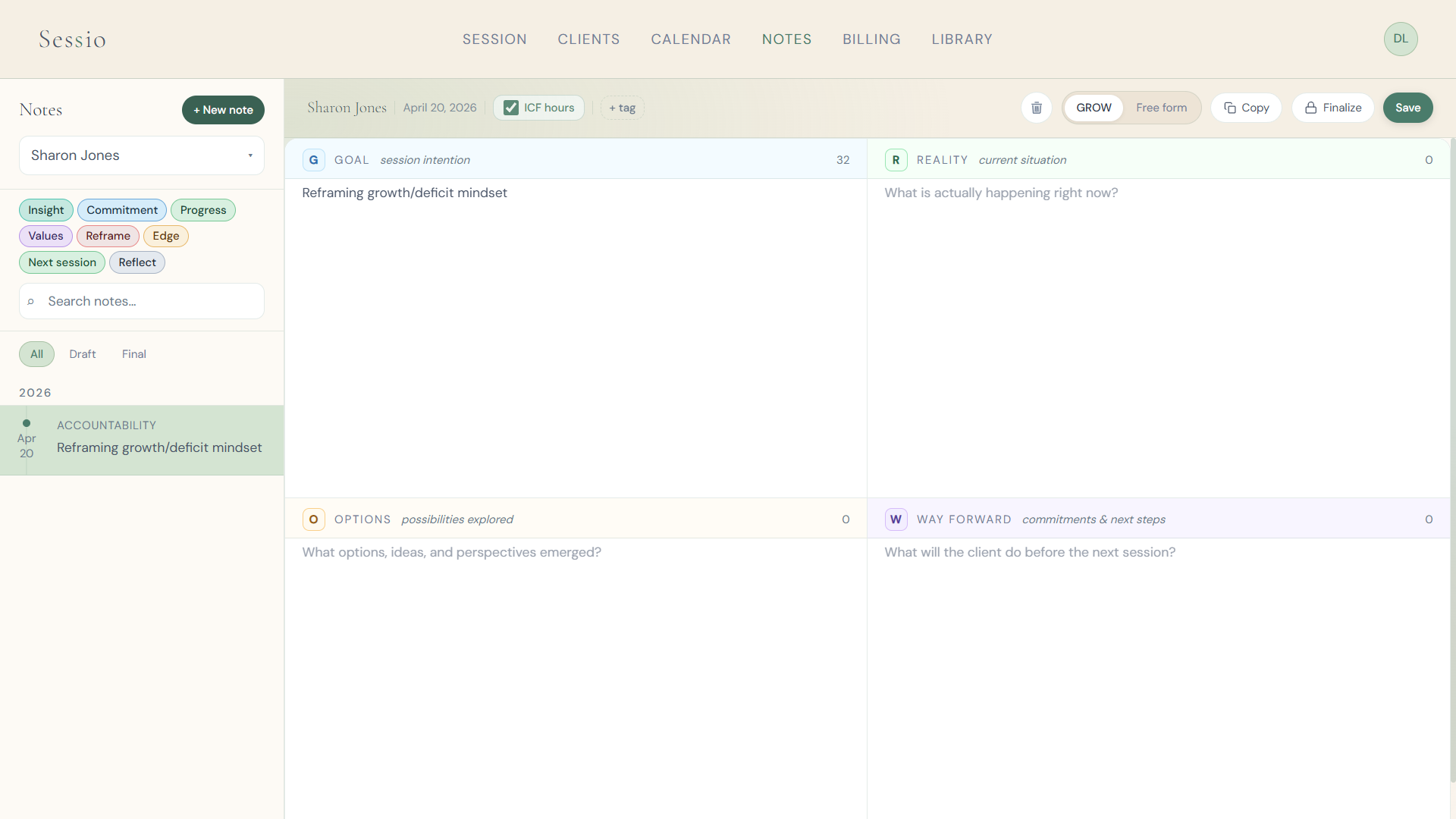
Task: Open the Apr 20 Accountability note
Action: tap(142, 441)
